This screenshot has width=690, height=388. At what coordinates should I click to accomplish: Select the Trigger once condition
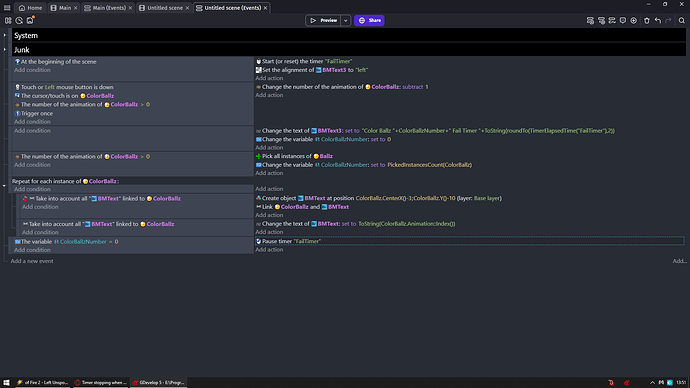[x=33, y=113]
